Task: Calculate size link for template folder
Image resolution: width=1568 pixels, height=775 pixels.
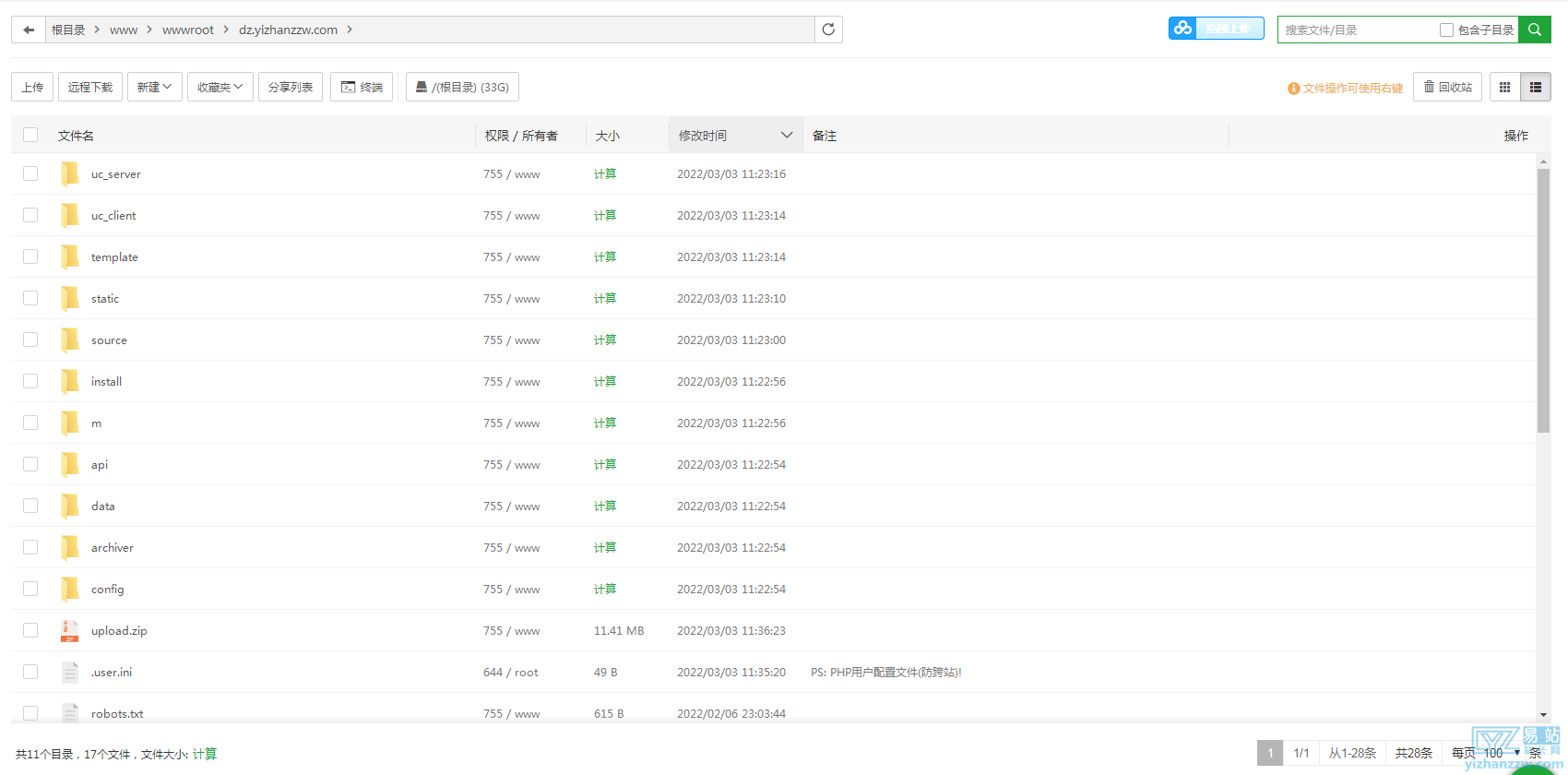Action: click(605, 256)
